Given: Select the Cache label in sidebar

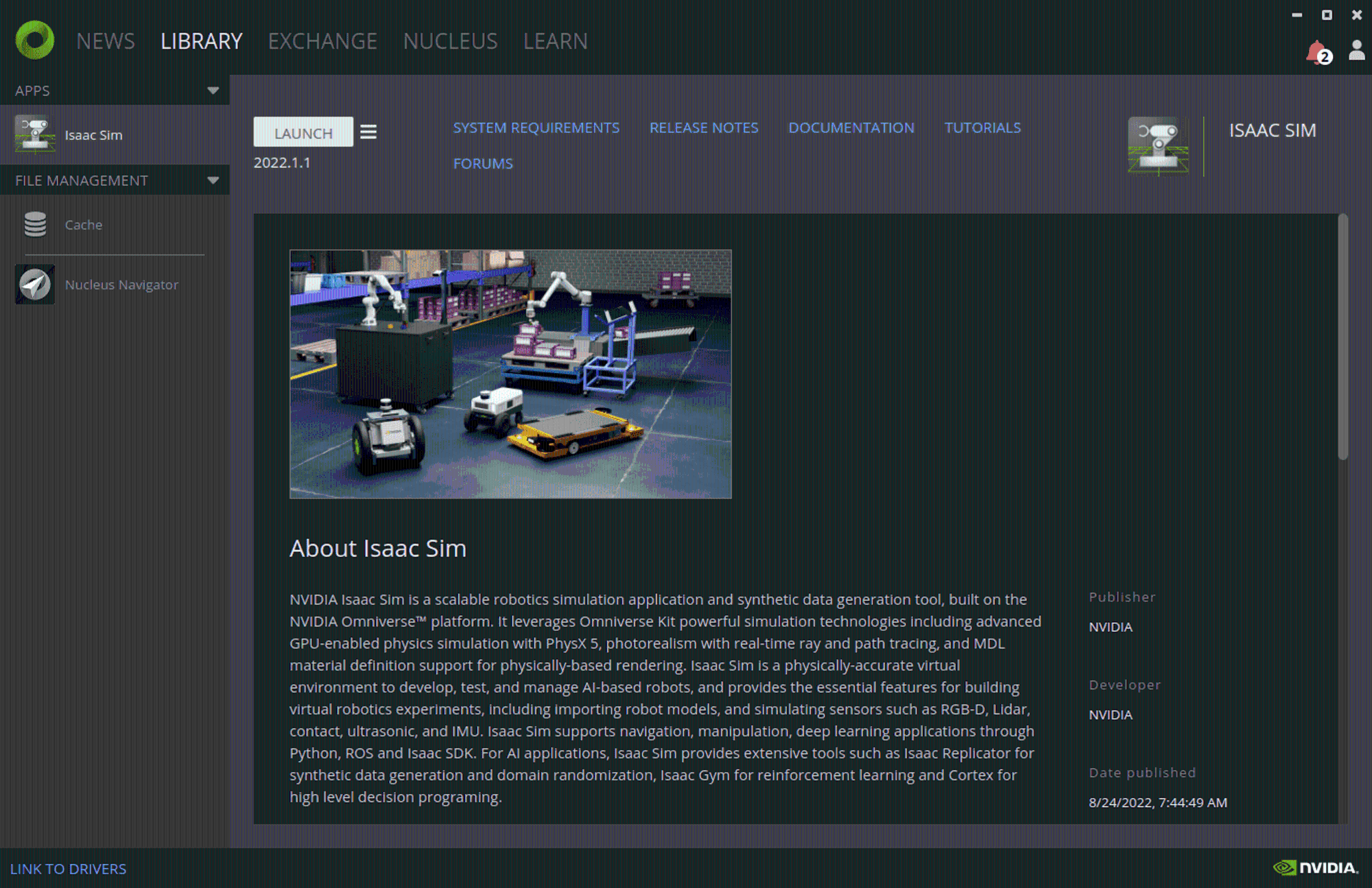Looking at the screenshot, I should (x=84, y=224).
